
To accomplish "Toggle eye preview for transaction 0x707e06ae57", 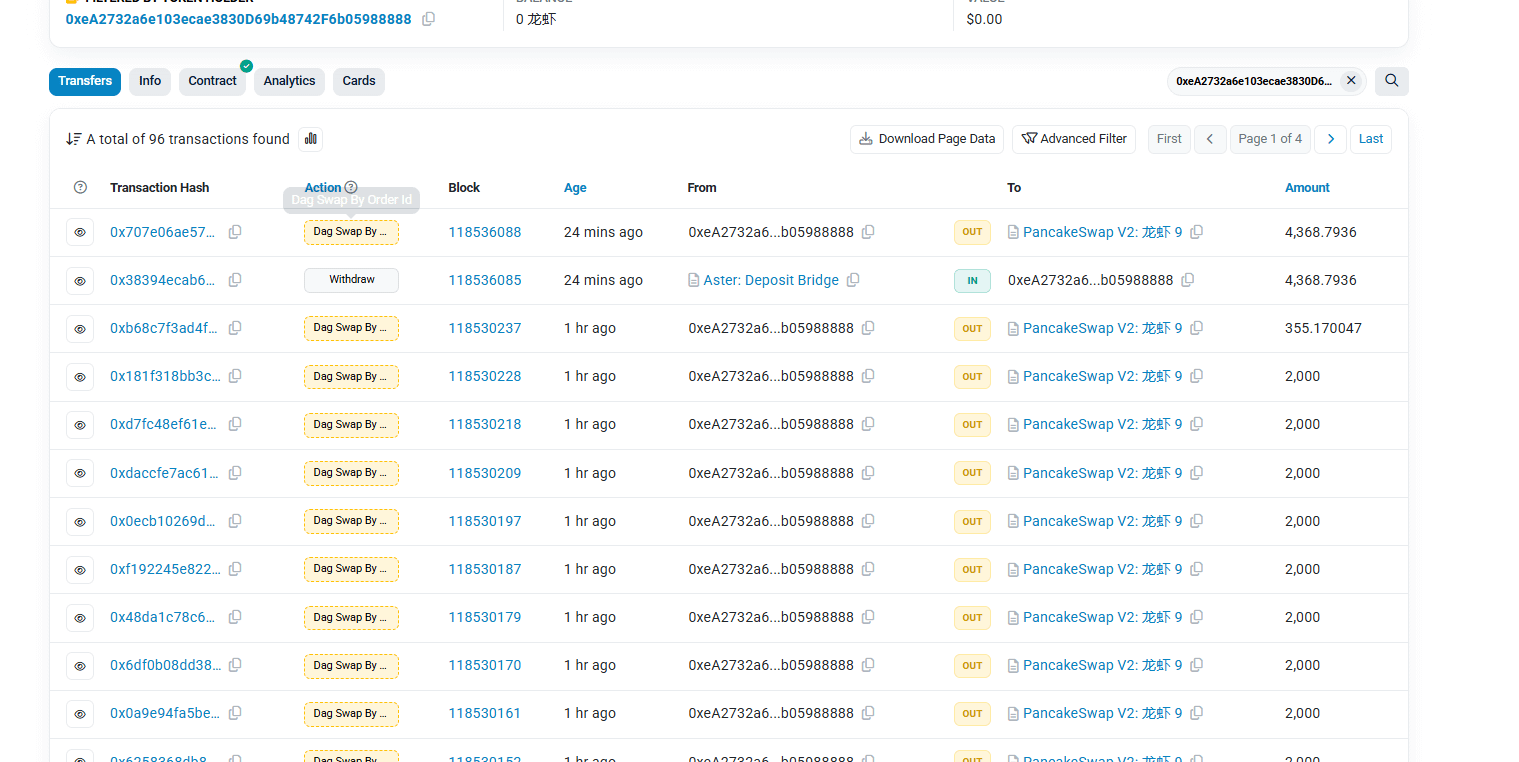I will [80, 232].
